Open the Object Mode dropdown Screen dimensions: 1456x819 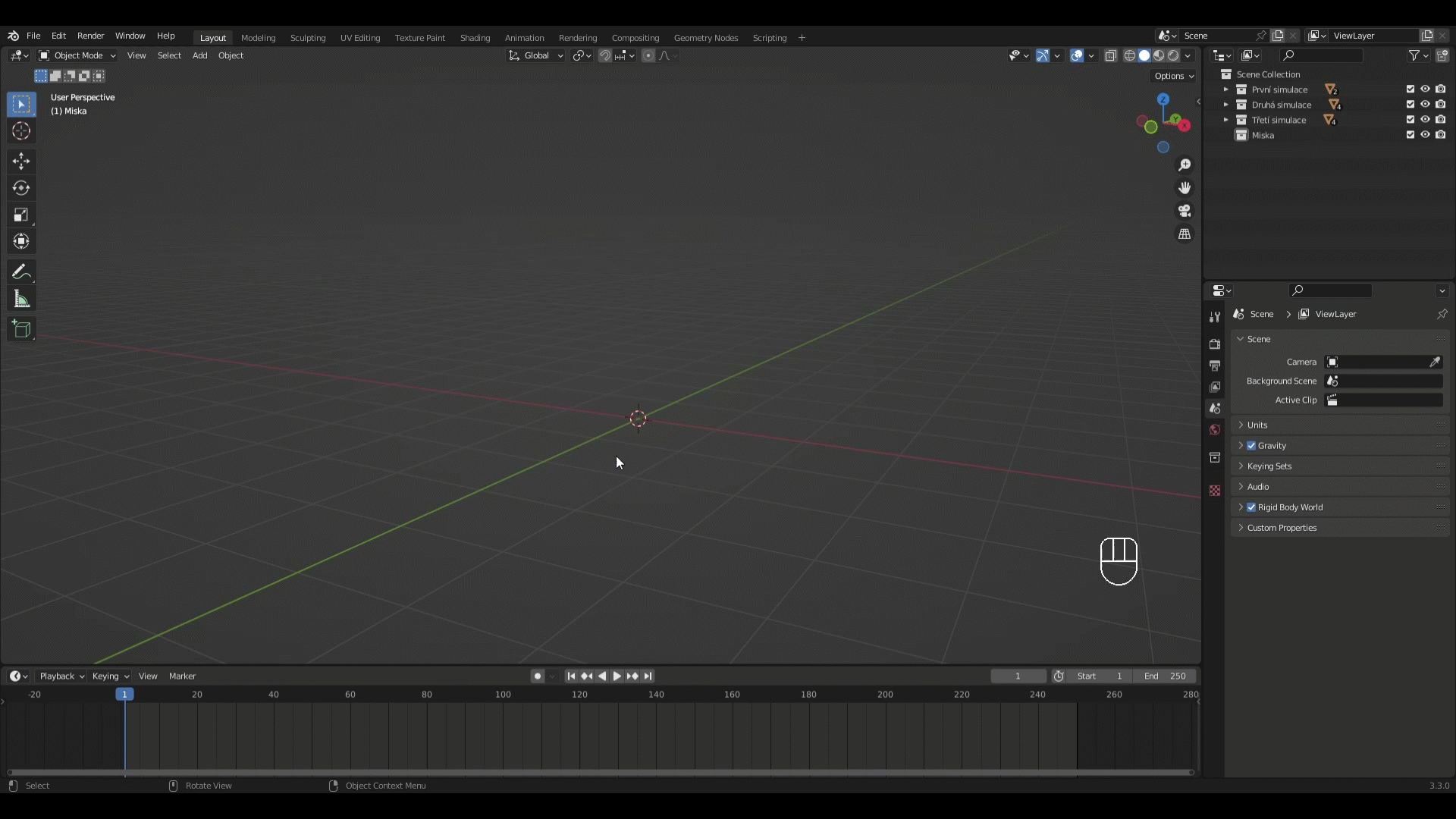(77, 55)
